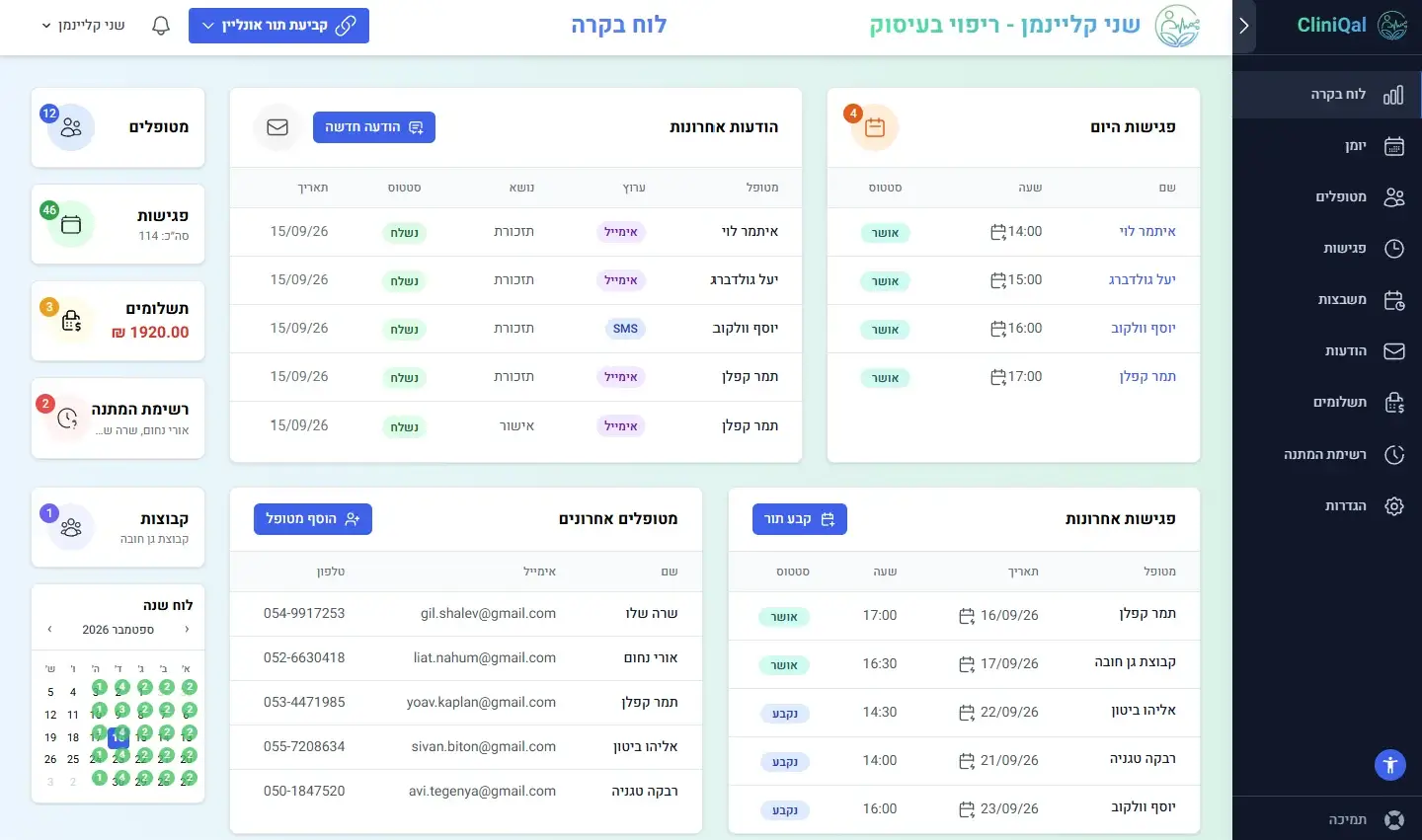Select day 25 in the September 2026 calendar
The height and width of the screenshot is (840, 1422).
pos(73,760)
